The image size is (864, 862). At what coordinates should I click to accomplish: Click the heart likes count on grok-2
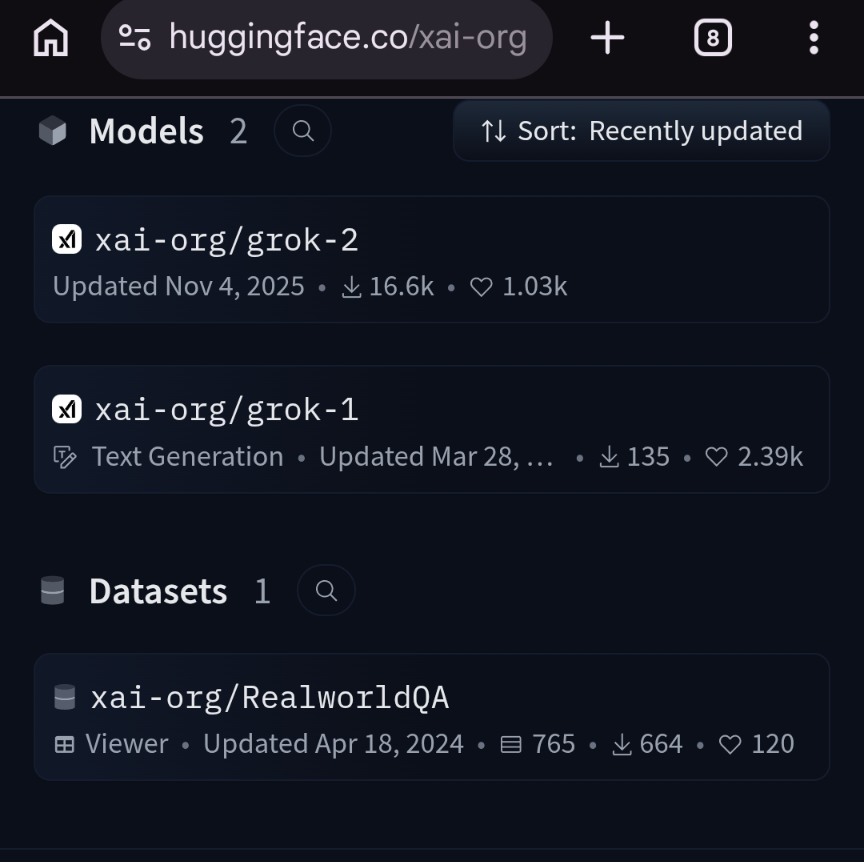(518, 287)
